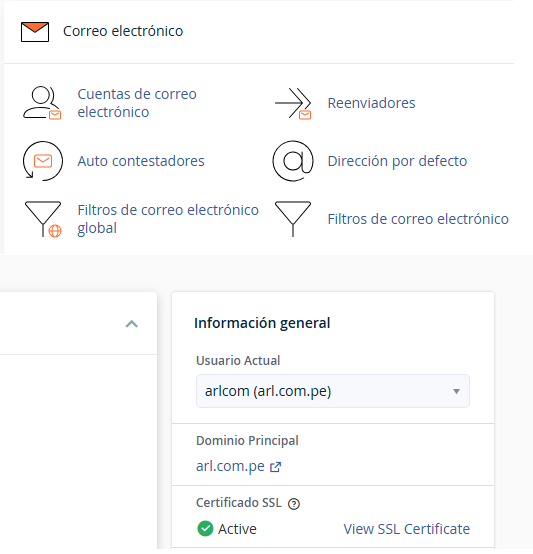Click the plain funnel icon for Filtros de correo electrónico
533x554 pixels.
tap(293, 219)
